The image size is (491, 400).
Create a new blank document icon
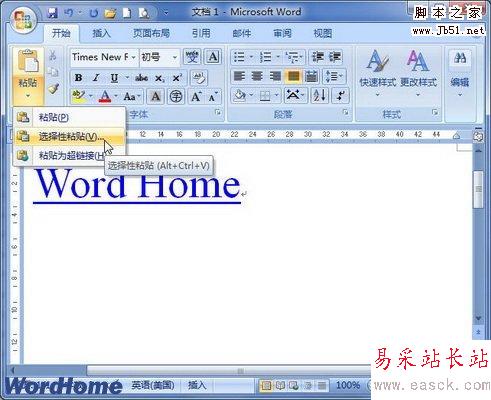tap(127, 13)
